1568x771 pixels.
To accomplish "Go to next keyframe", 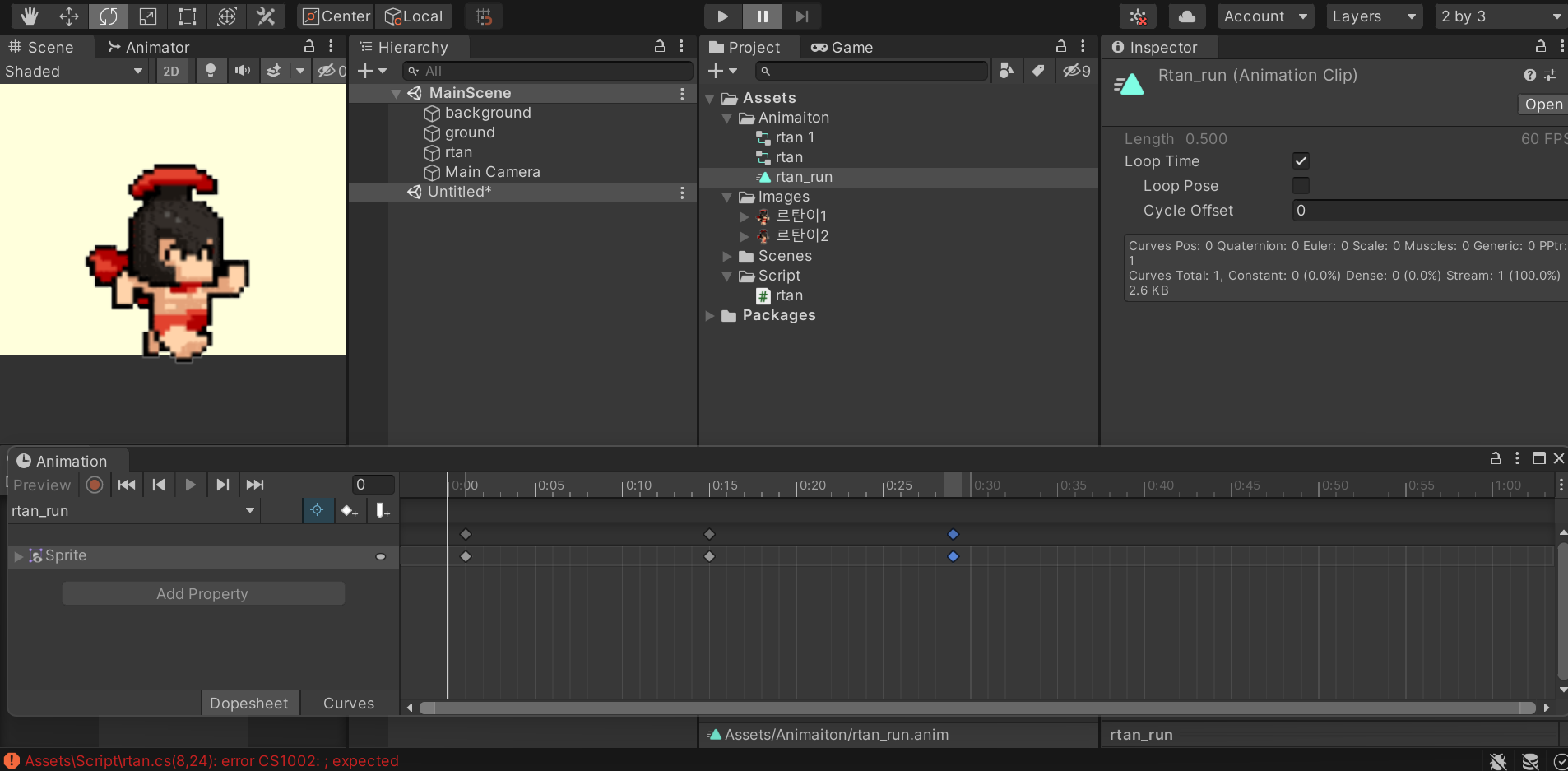I will 223,485.
